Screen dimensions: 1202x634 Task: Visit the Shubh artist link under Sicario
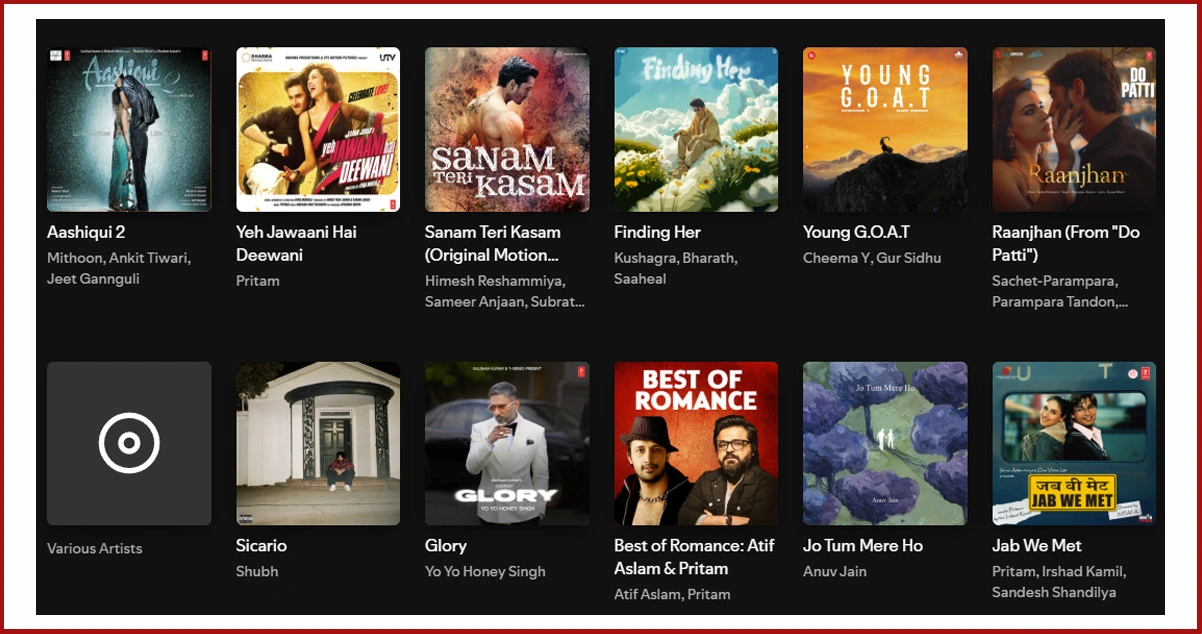pos(257,571)
